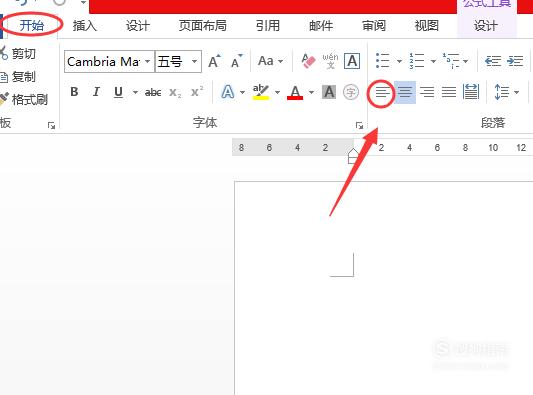Click ruler mark labeled 10
The width and height of the screenshot is (533, 395).
tap(493, 148)
